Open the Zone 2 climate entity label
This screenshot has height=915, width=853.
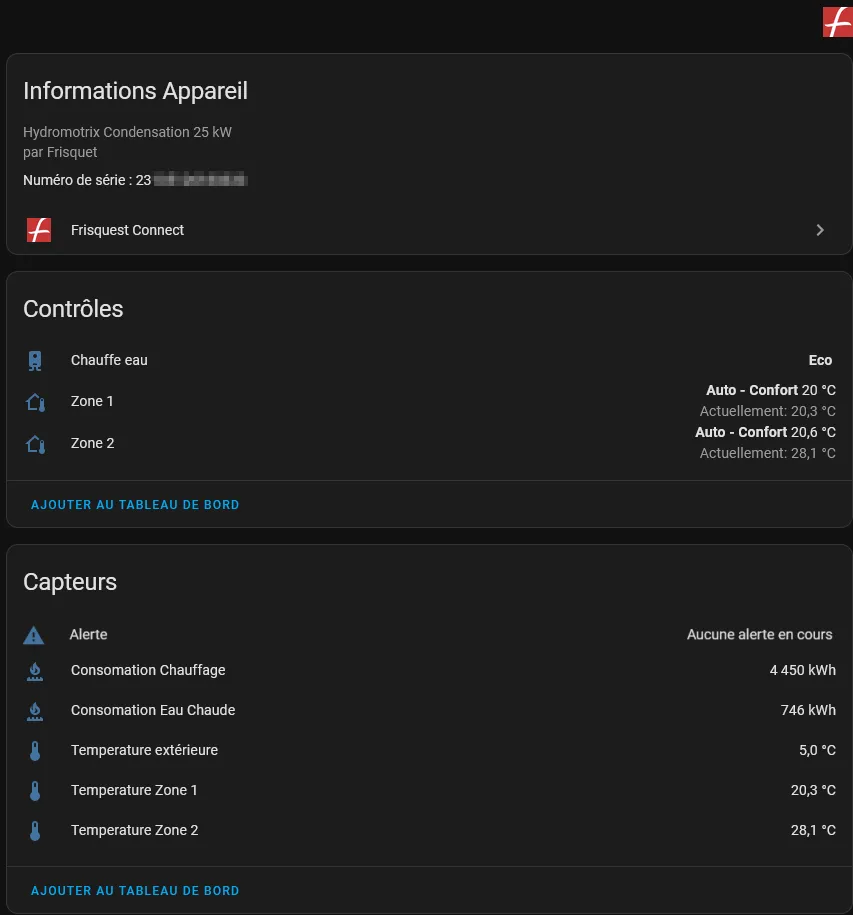point(93,443)
